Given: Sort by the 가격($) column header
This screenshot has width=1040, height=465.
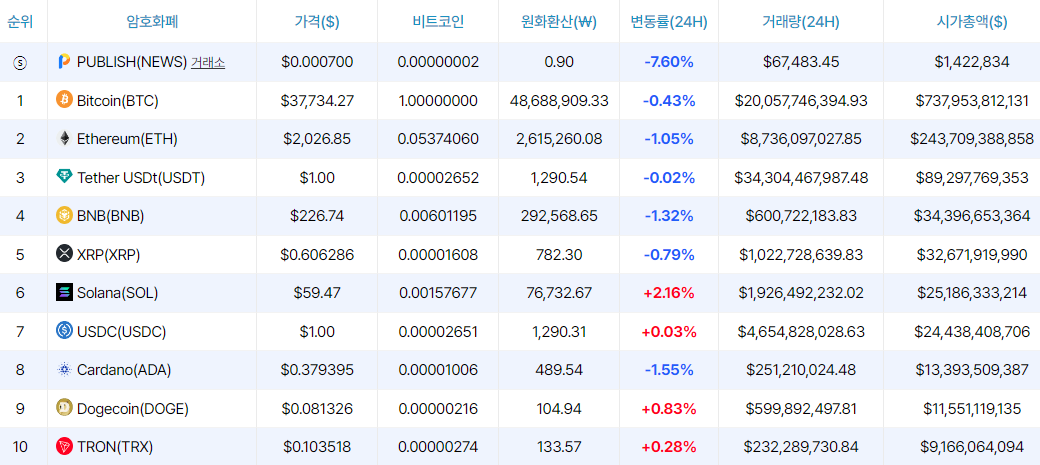Looking at the screenshot, I should coord(317,21).
